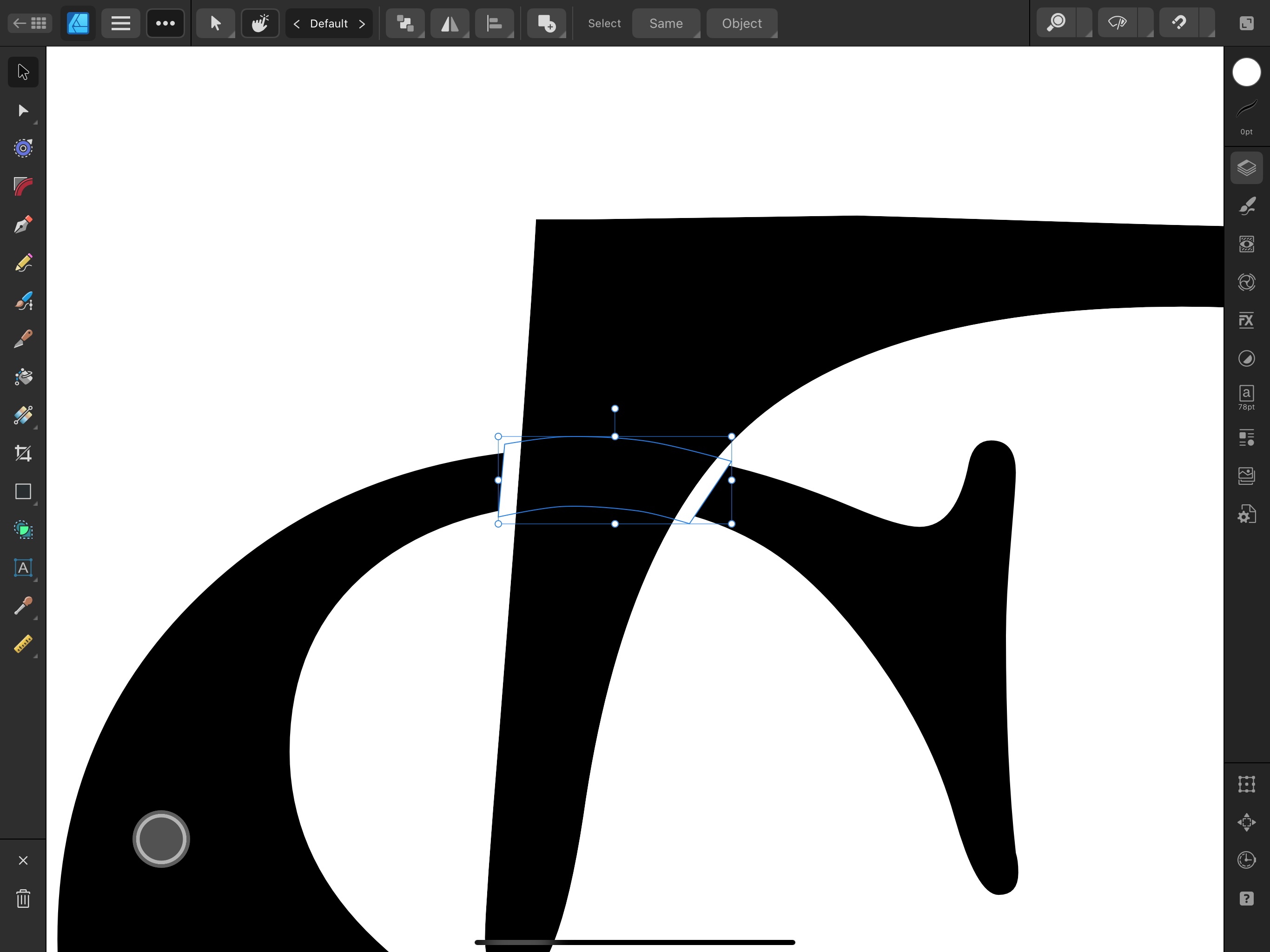Go to next preset after Default
The image size is (1270, 952).
point(362,24)
